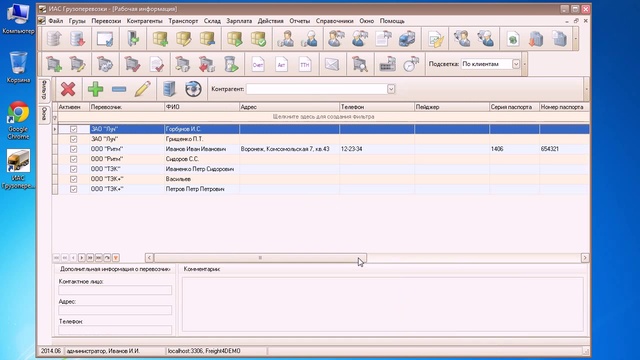Open the Подсветка 'По клиентам' dropdown
Image resolution: width=640 pixels, height=360 pixels.
tap(516, 64)
